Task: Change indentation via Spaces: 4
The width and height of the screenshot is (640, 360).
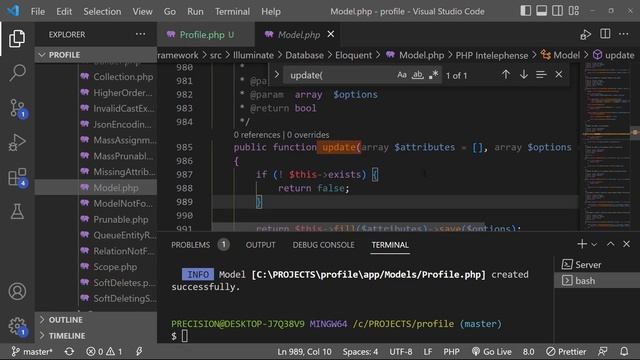Action: pyautogui.click(x=360, y=351)
